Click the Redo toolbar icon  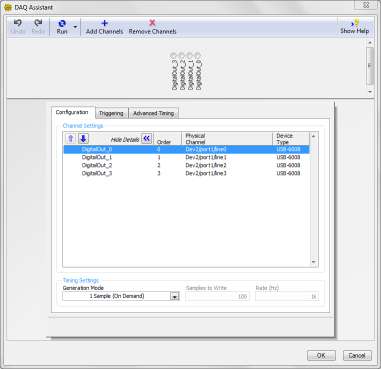(38, 23)
